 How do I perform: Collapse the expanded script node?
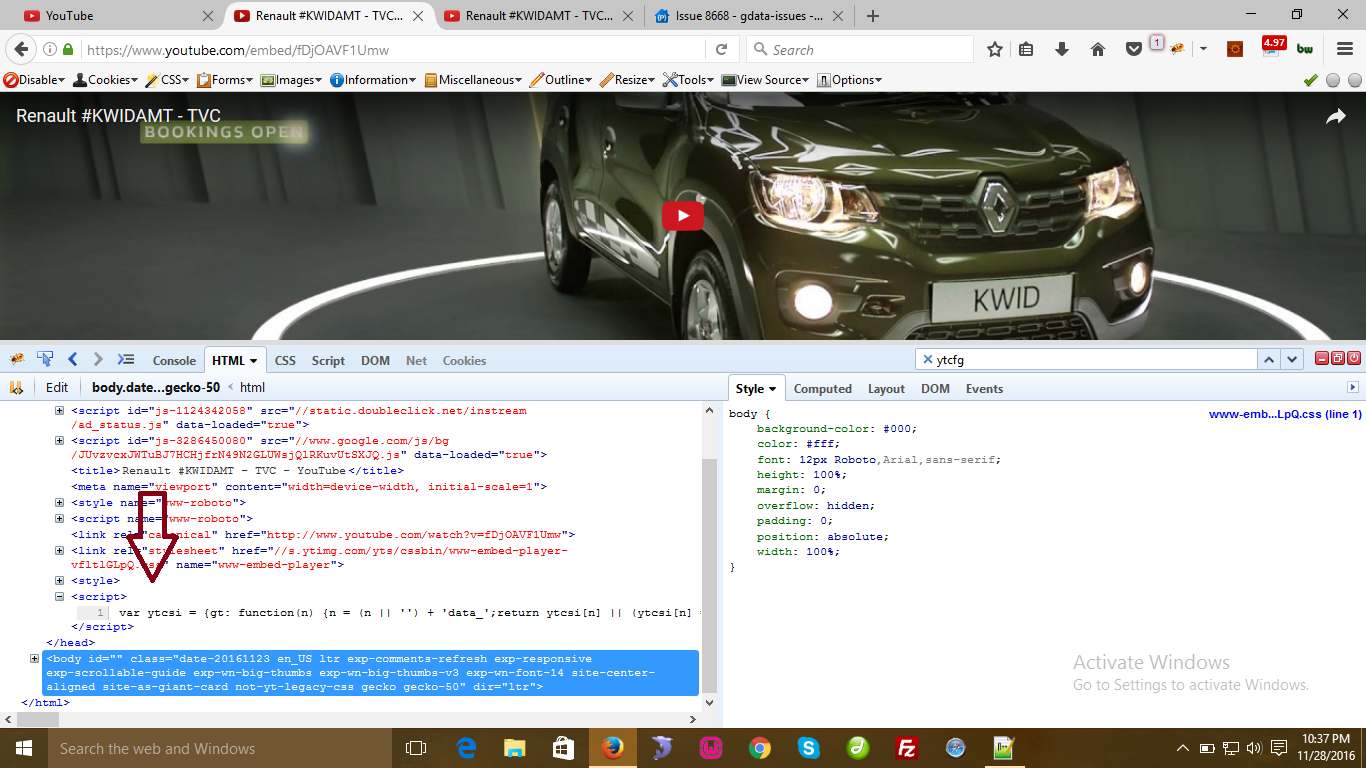tap(60, 596)
